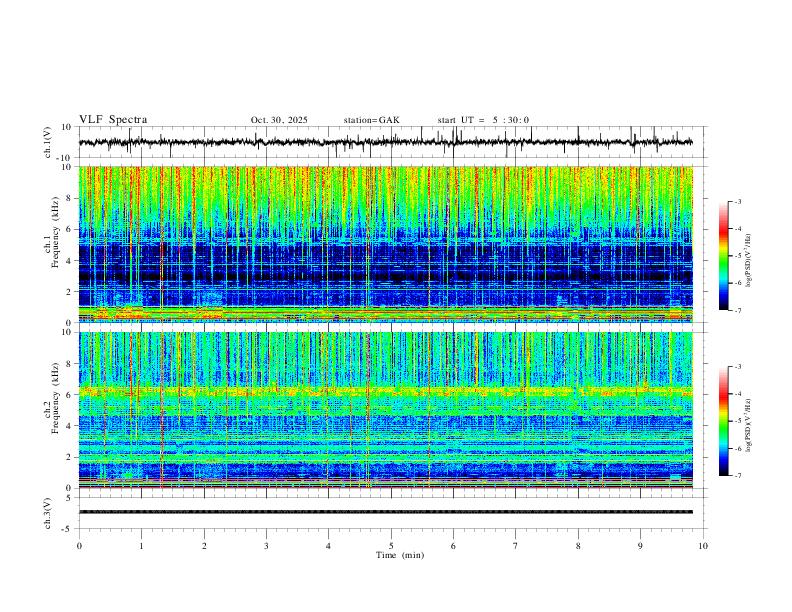Click the time axis tick label '7'

pyautogui.click(x=516, y=546)
